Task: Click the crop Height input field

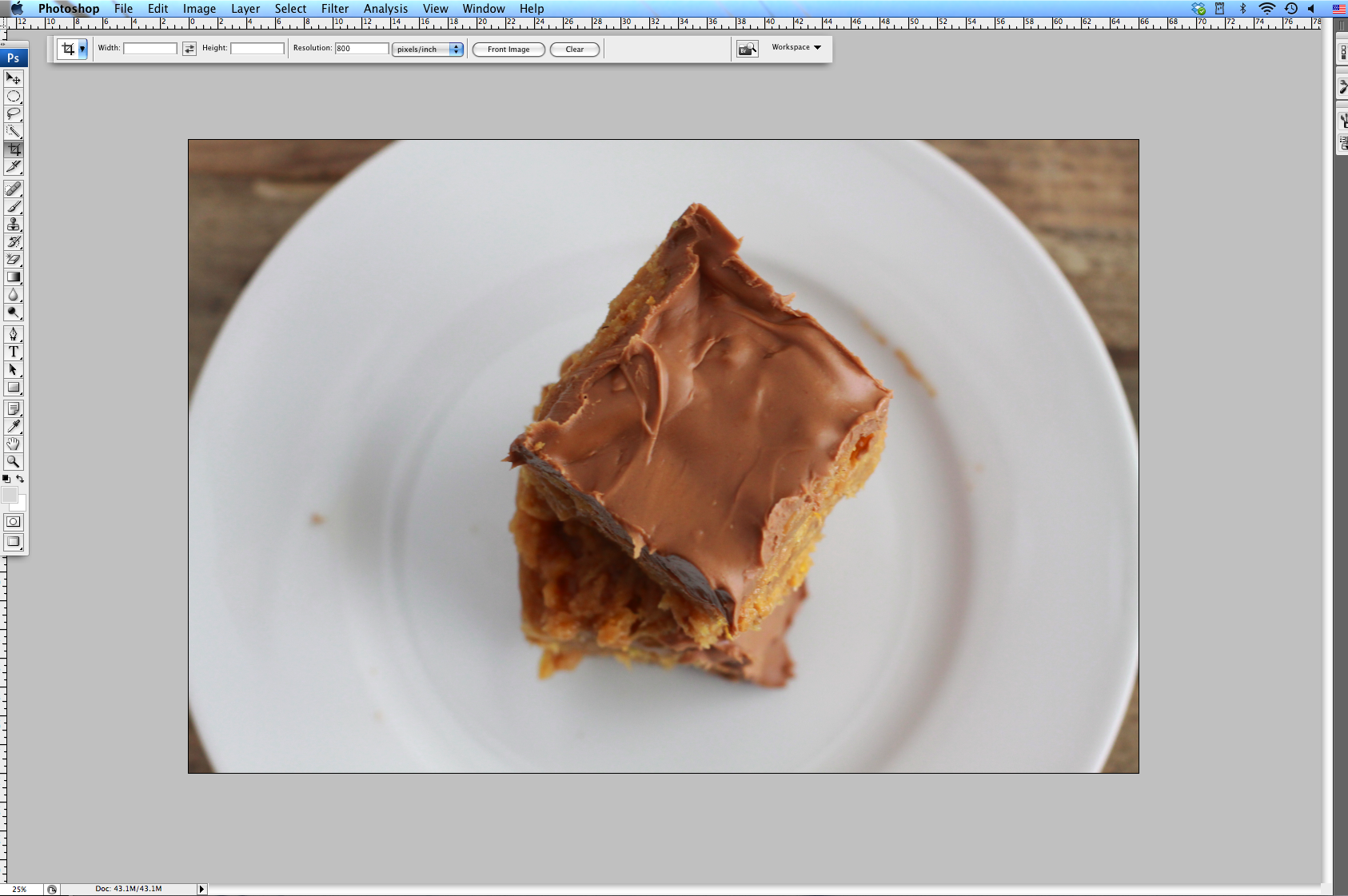Action: point(257,49)
